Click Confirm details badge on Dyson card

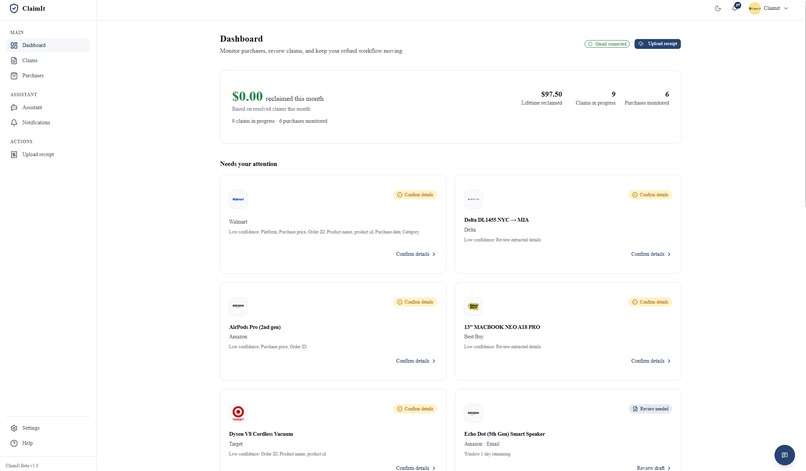click(415, 409)
